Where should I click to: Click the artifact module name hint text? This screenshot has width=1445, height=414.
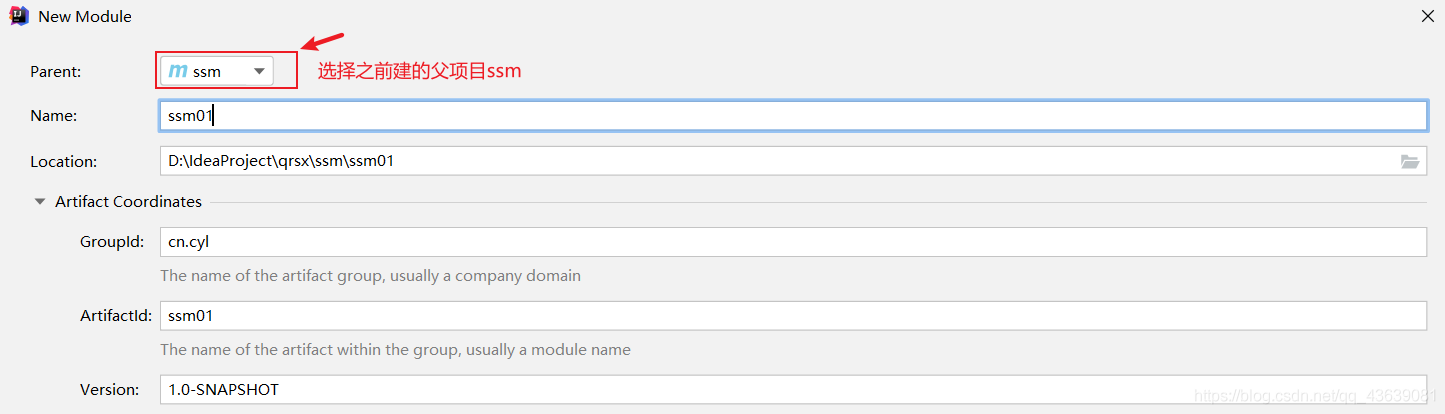pyautogui.click(x=395, y=350)
